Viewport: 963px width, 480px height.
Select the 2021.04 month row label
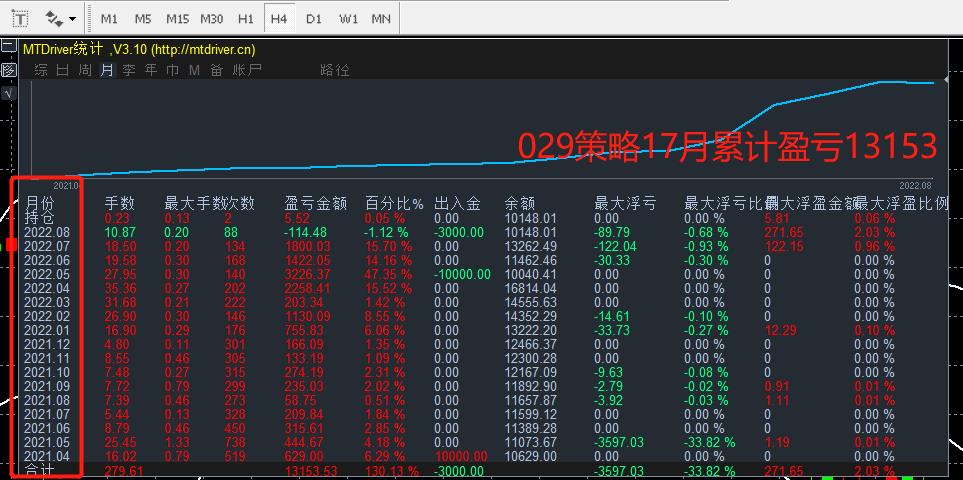pos(47,457)
